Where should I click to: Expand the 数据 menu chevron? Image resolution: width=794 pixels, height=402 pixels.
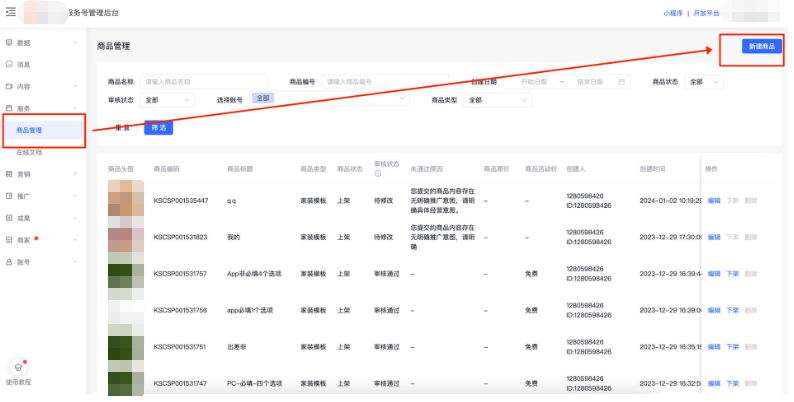(x=75, y=43)
